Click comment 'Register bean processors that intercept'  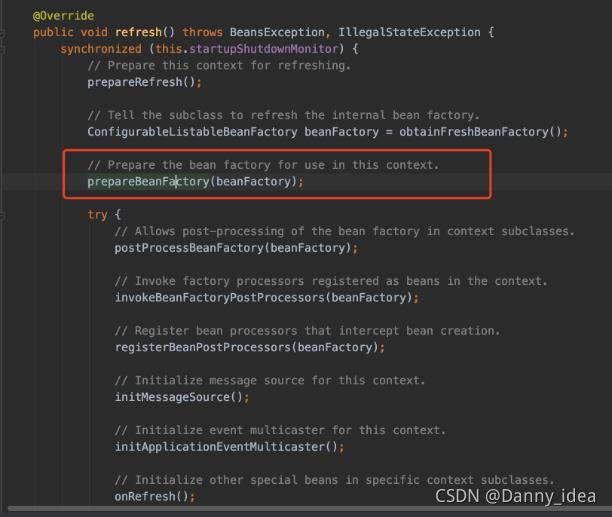[307, 331]
